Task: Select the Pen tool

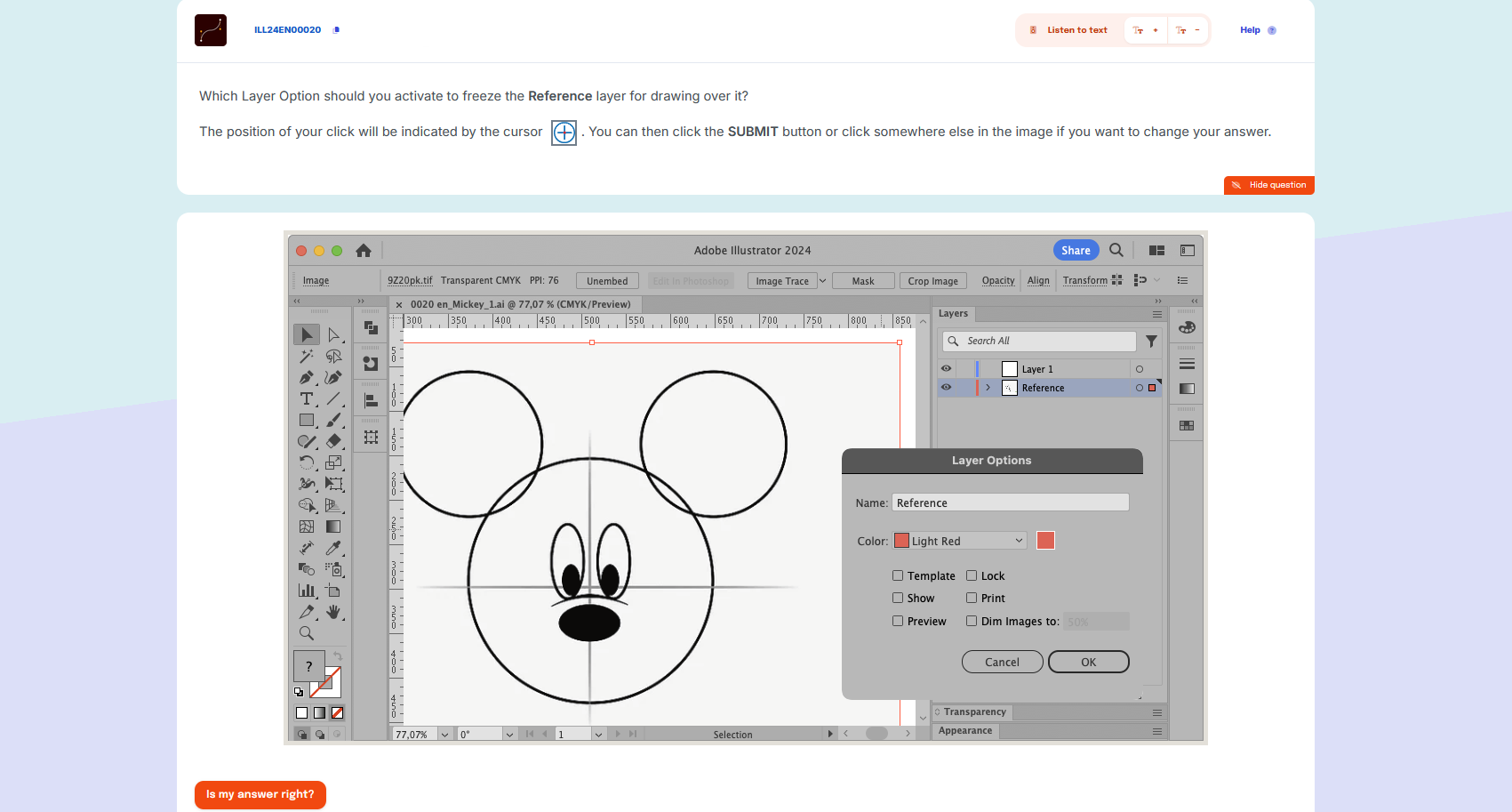Action: (x=307, y=377)
